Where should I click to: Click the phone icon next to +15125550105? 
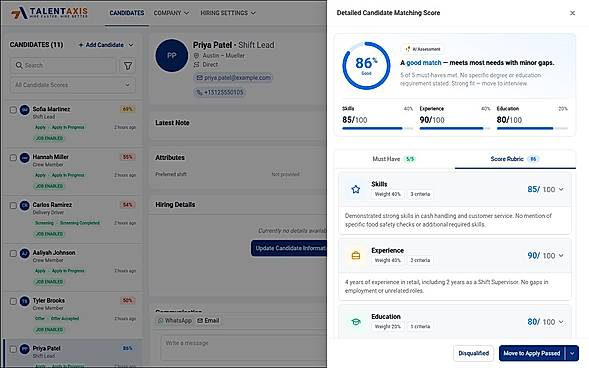(x=199, y=92)
